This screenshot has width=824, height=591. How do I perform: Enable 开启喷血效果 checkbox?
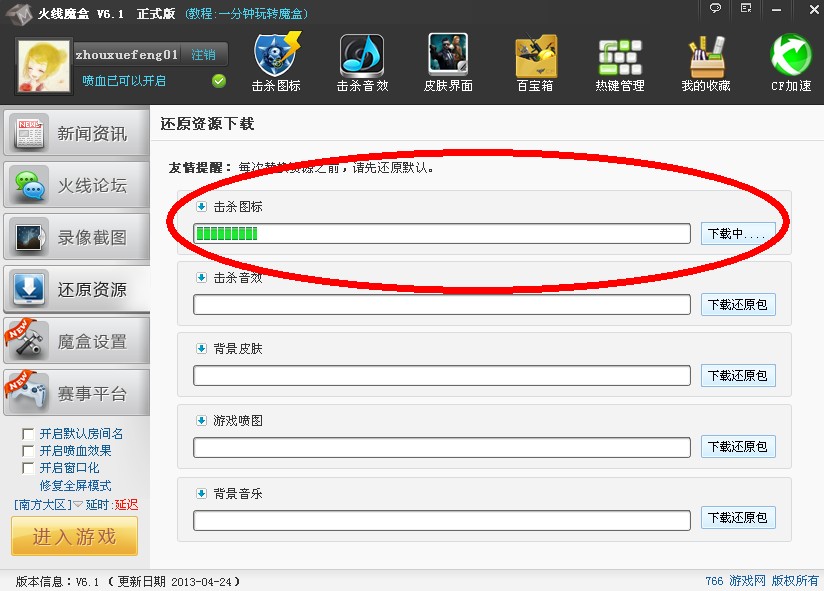(x=28, y=451)
